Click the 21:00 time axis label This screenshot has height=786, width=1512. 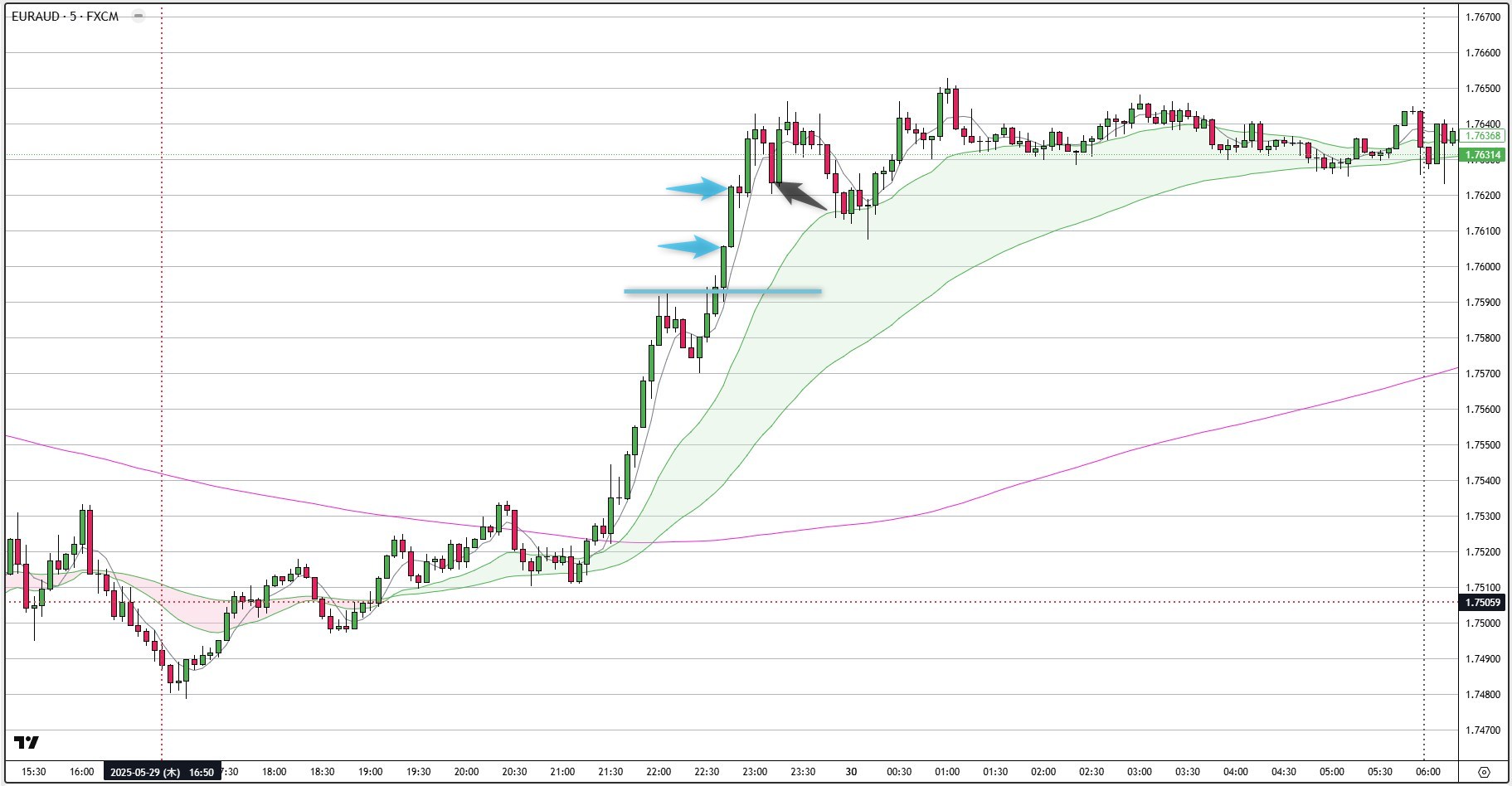click(562, 772)
